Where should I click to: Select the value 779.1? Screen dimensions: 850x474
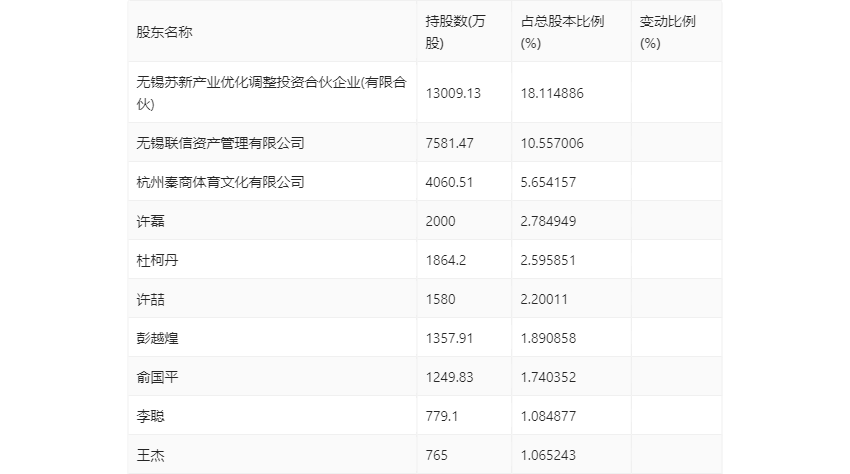point(442,417)
